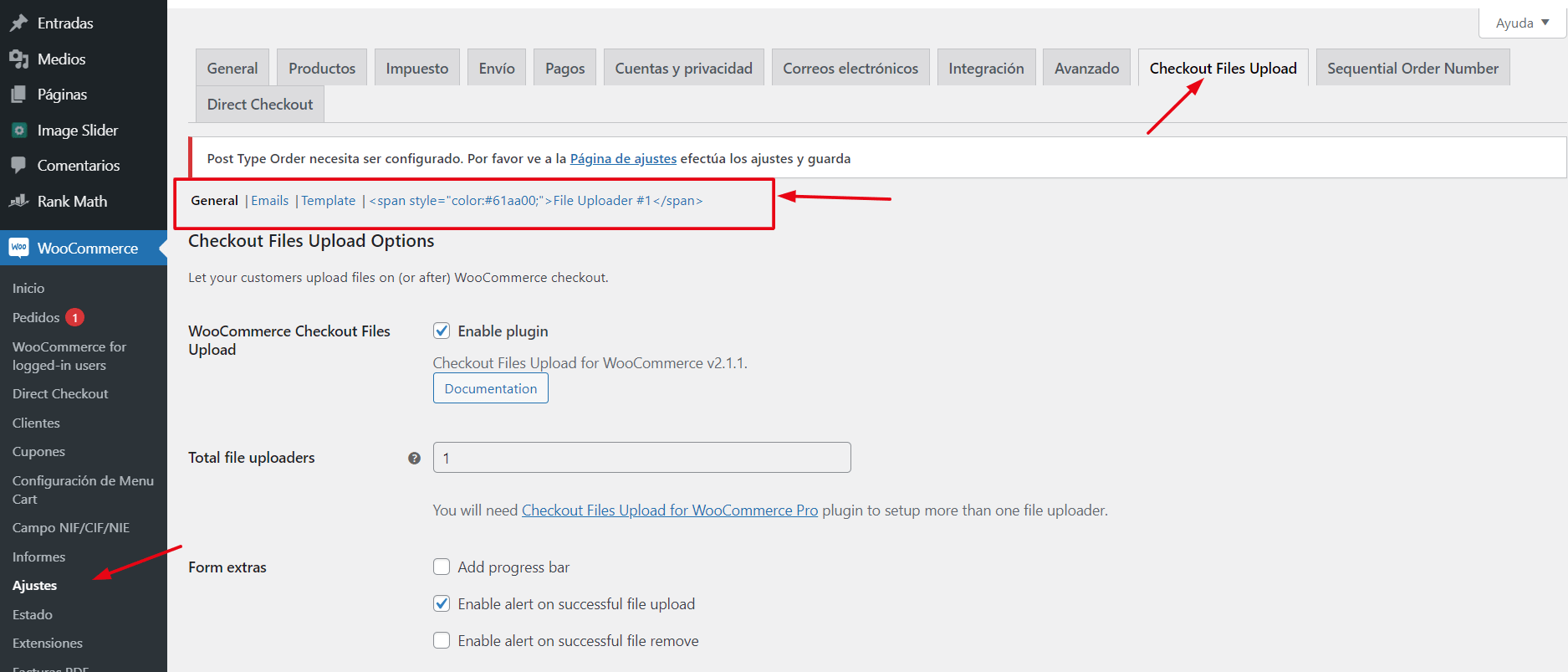
Task: Open Campo NIF/CIF/NIE submenu
Action: click(x=71, y=527)
